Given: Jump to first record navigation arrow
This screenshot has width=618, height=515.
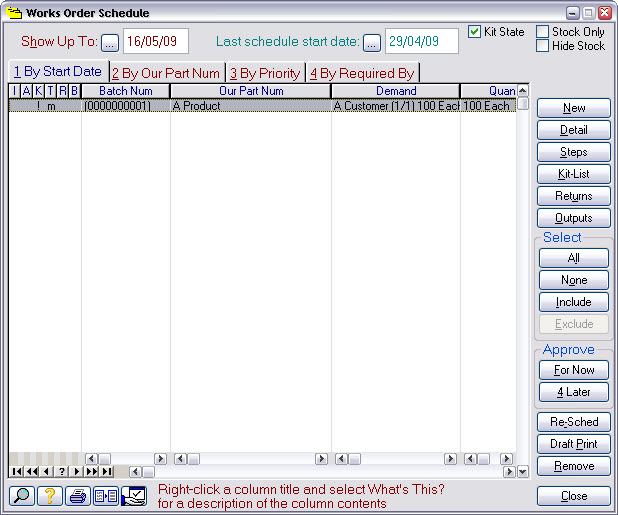Looking at the screenshot, I should click(15, 471).
